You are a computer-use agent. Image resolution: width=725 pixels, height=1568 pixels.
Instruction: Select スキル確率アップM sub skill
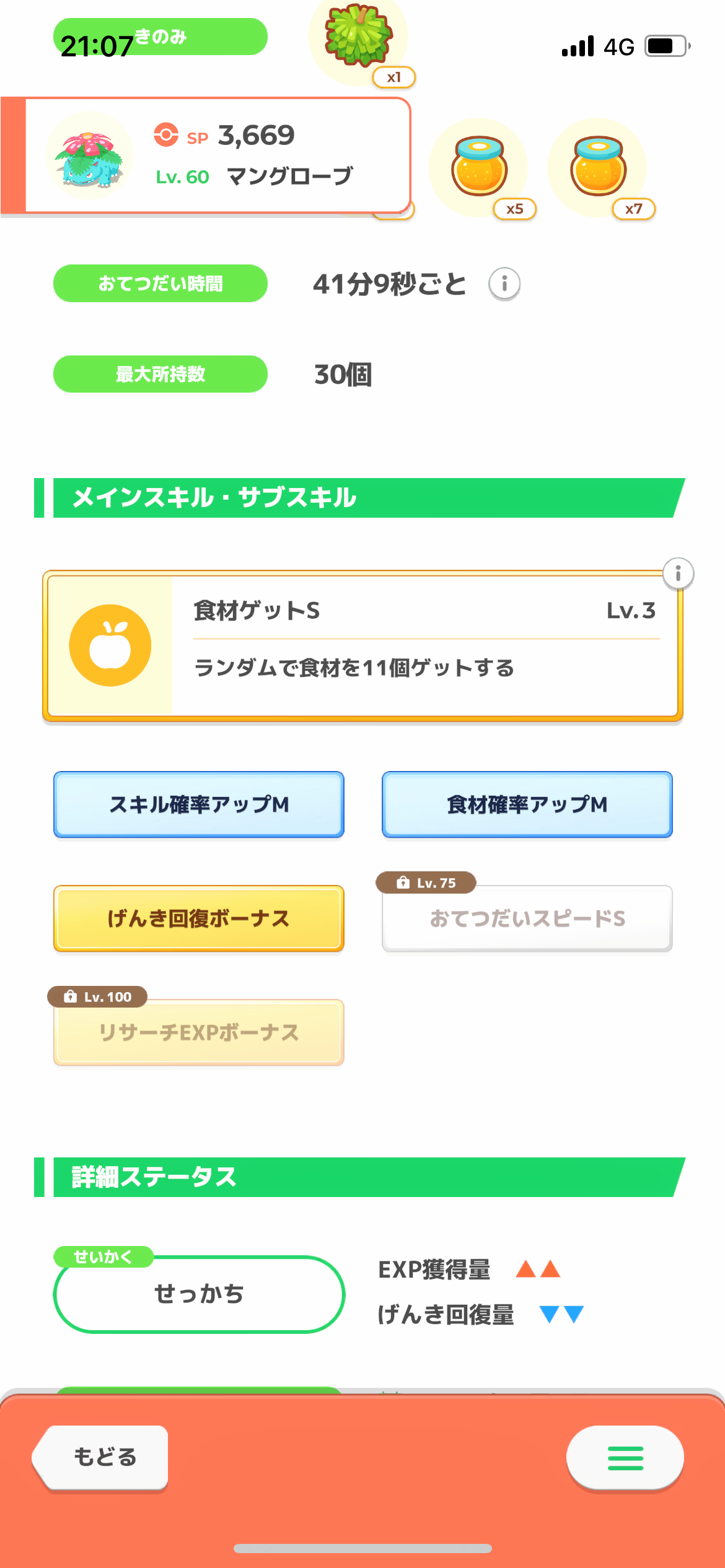pyautogui.click(x=199, y=804)
